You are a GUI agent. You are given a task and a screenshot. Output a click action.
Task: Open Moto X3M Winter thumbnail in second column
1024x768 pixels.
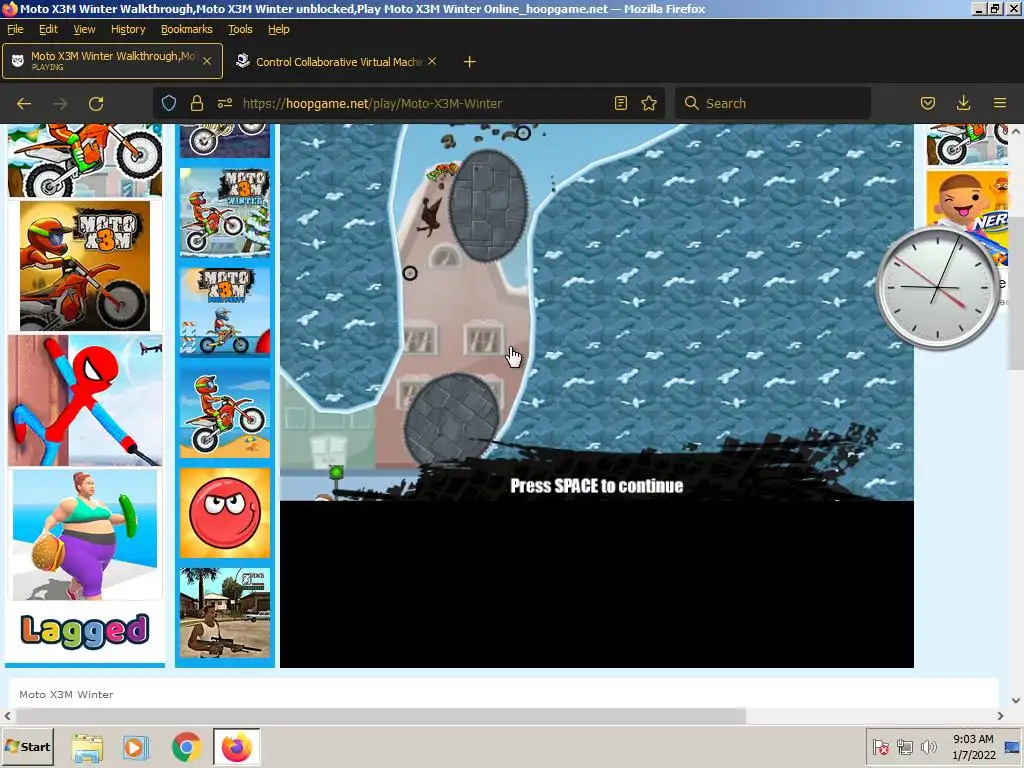225,212
